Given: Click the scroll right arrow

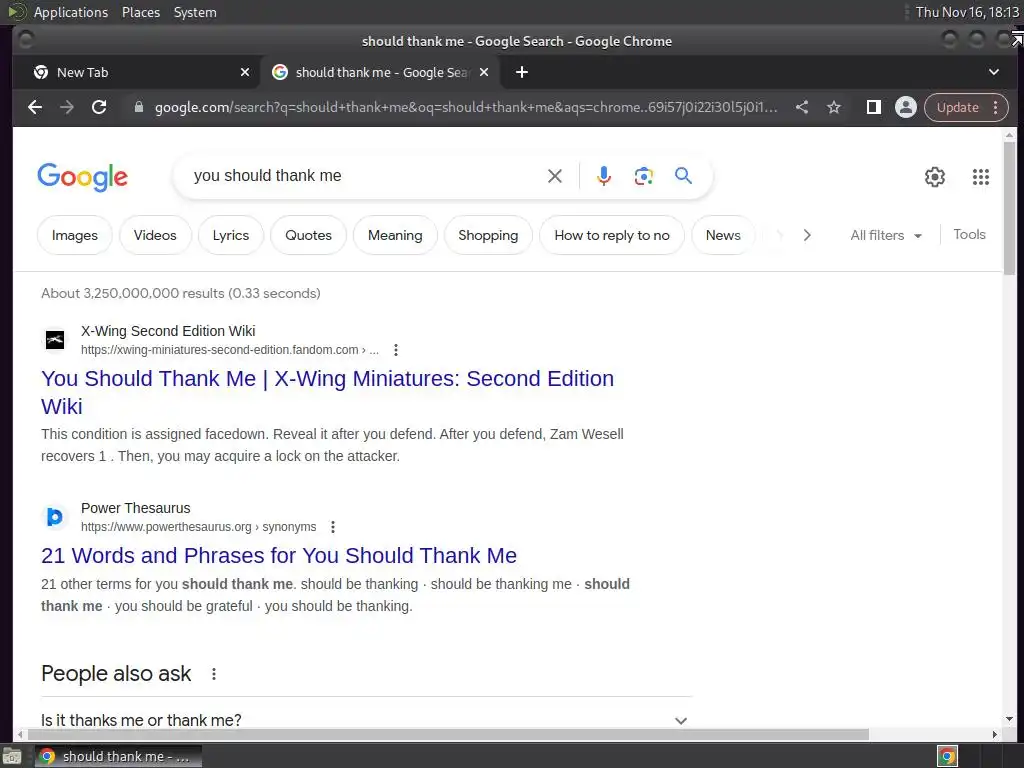Looking at the screenshot, I should (995, 734).
